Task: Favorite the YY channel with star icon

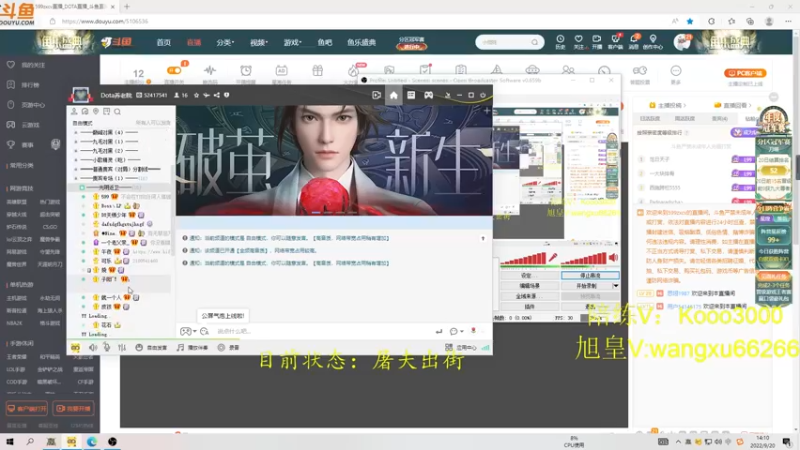Action: tap(196, 95)
